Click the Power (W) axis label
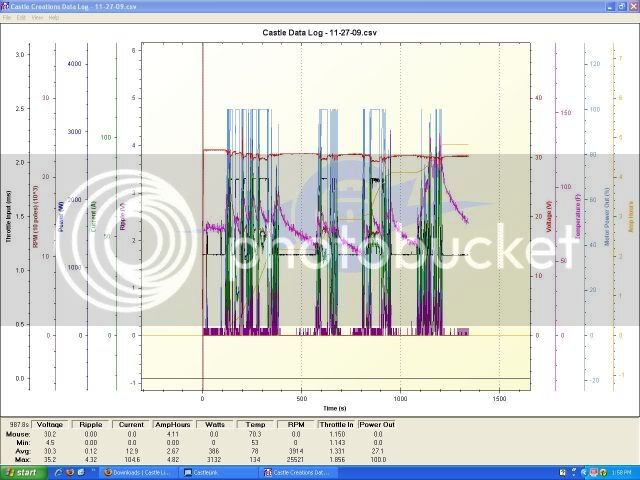640x480 pixels. (61, 218)
